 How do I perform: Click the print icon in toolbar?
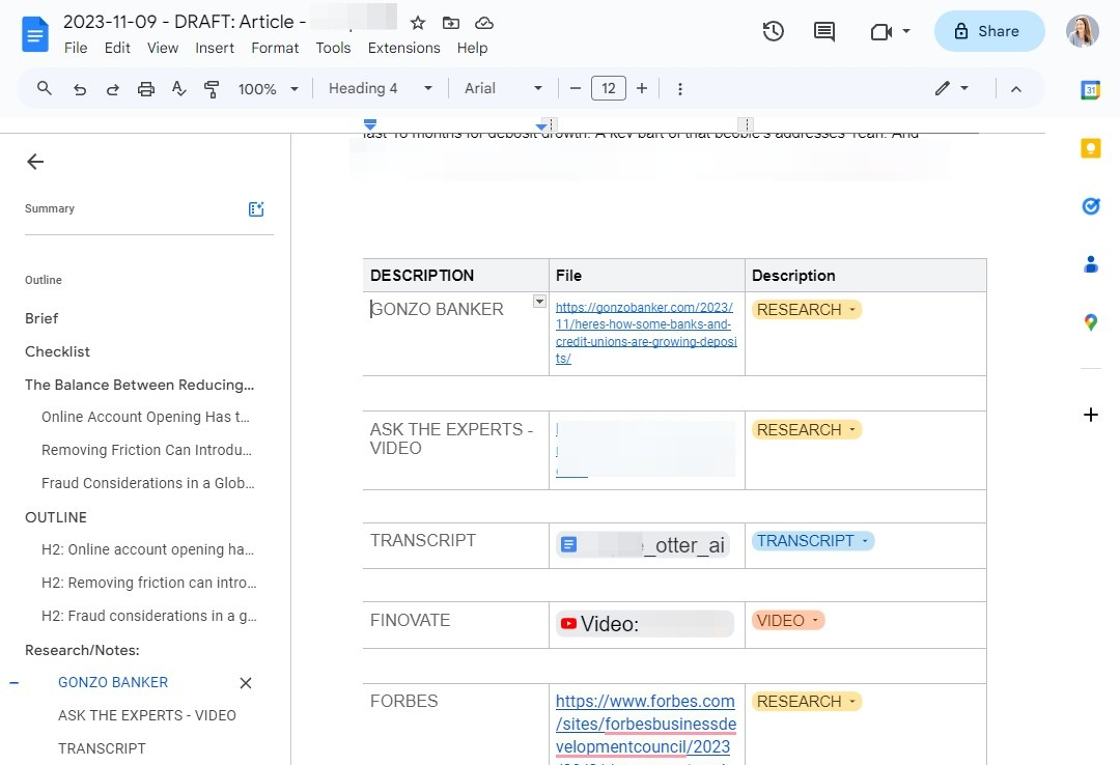[146, 89]
